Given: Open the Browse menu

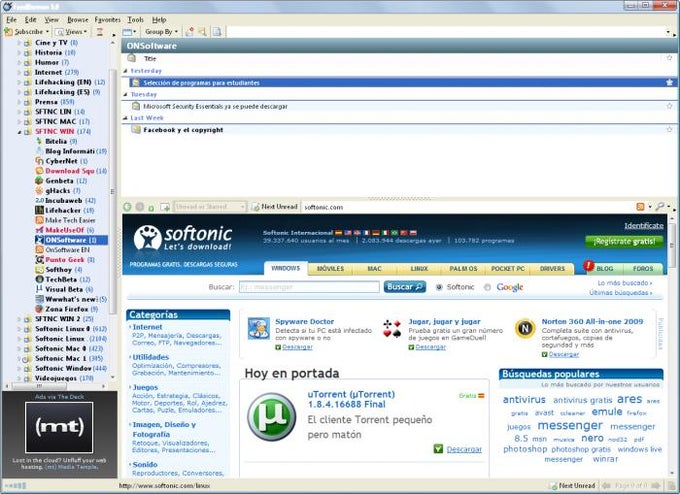Looking at the screenshot, I should (x=78, y=20).
